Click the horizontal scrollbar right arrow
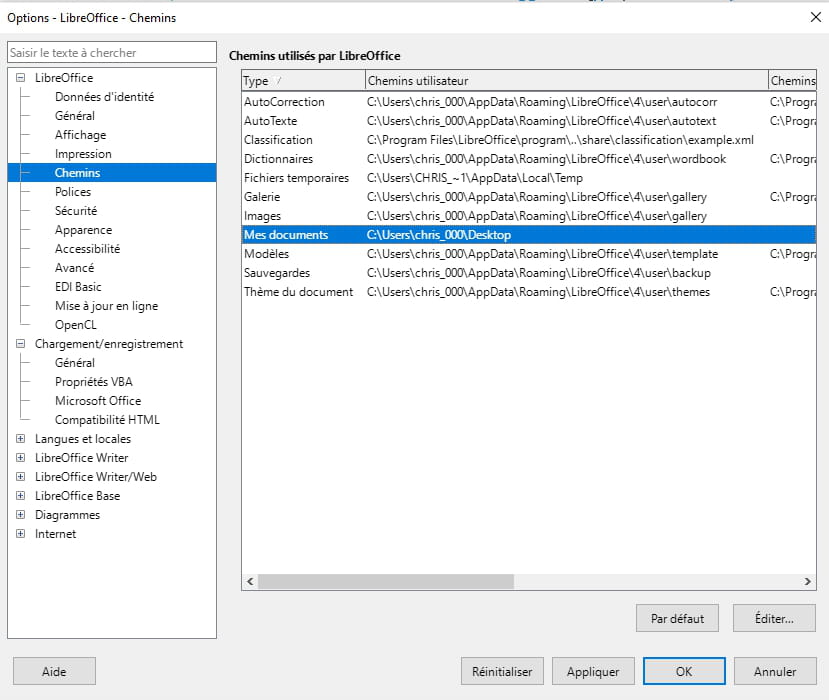 [x=808, y=581]
